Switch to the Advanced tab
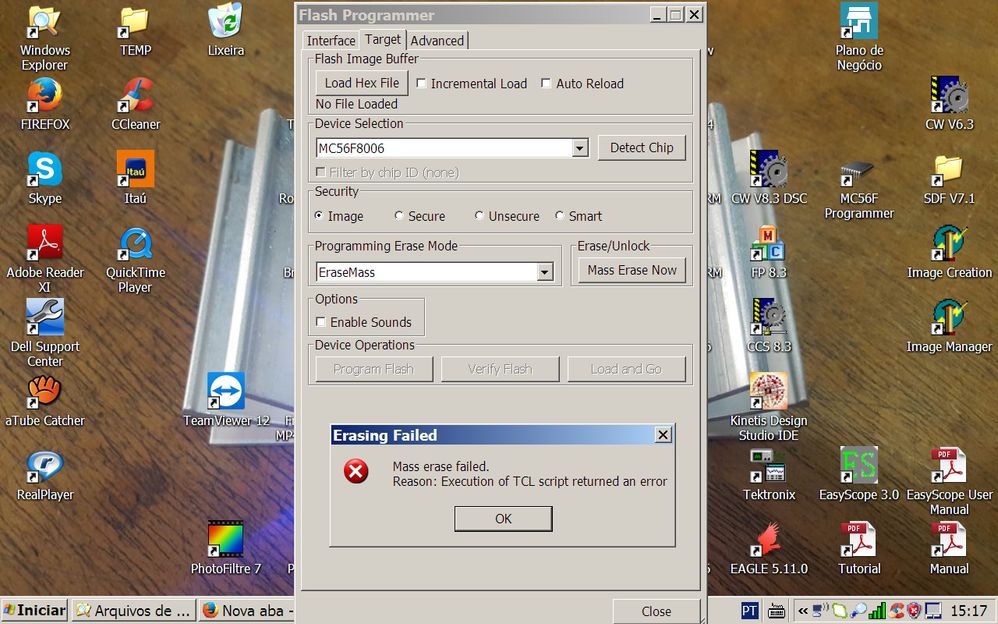998x624 pixels. pyautogui.click(x=437, y=41)
